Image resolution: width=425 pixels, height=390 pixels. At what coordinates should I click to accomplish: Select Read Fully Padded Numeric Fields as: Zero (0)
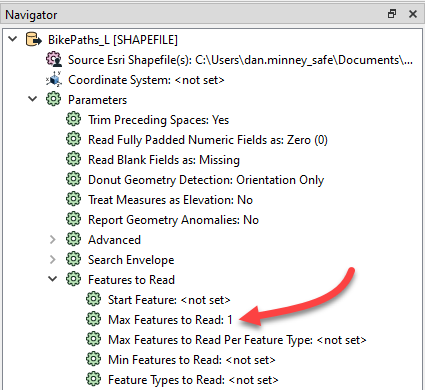208,140
